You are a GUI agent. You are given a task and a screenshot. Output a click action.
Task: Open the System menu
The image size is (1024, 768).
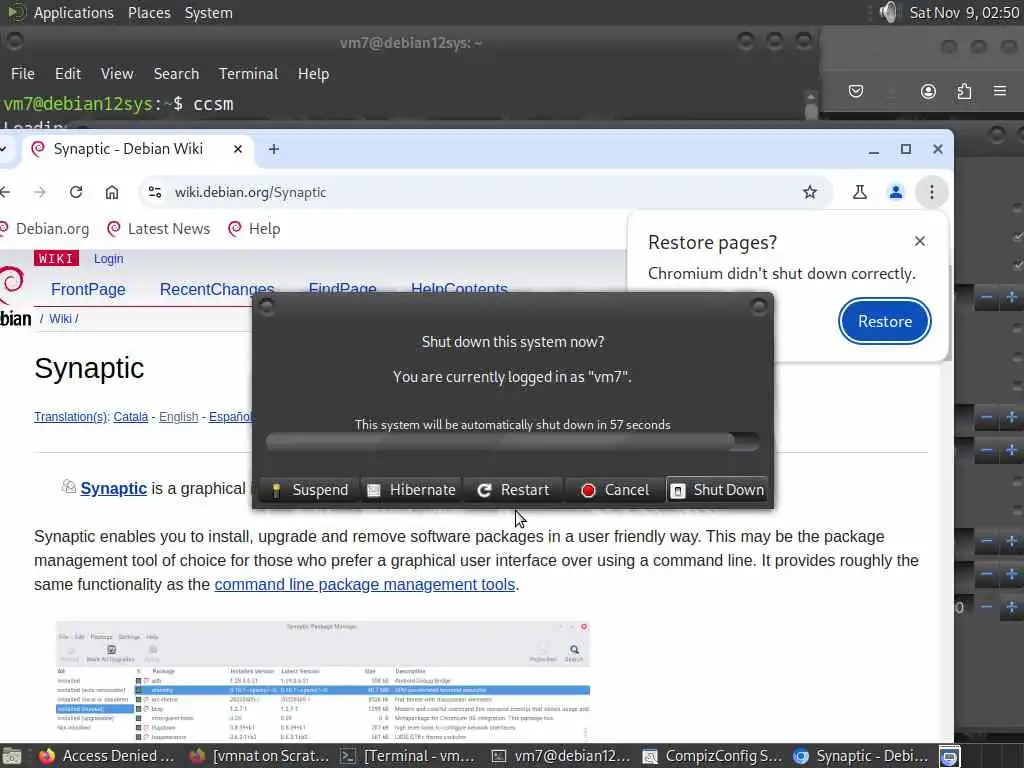click(208, 13)
